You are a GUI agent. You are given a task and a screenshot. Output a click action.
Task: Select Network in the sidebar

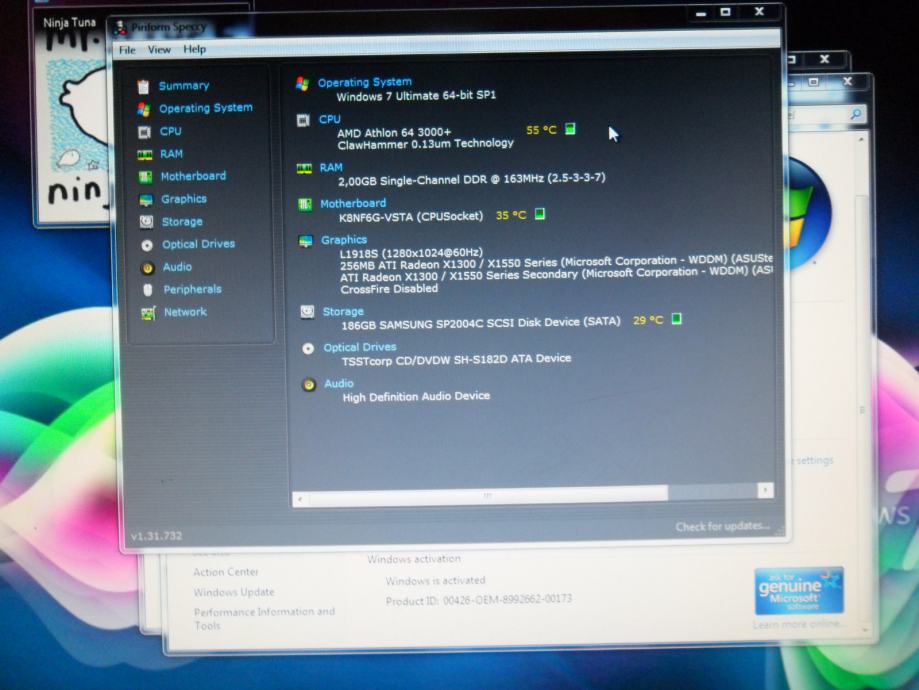coord(186,312)
